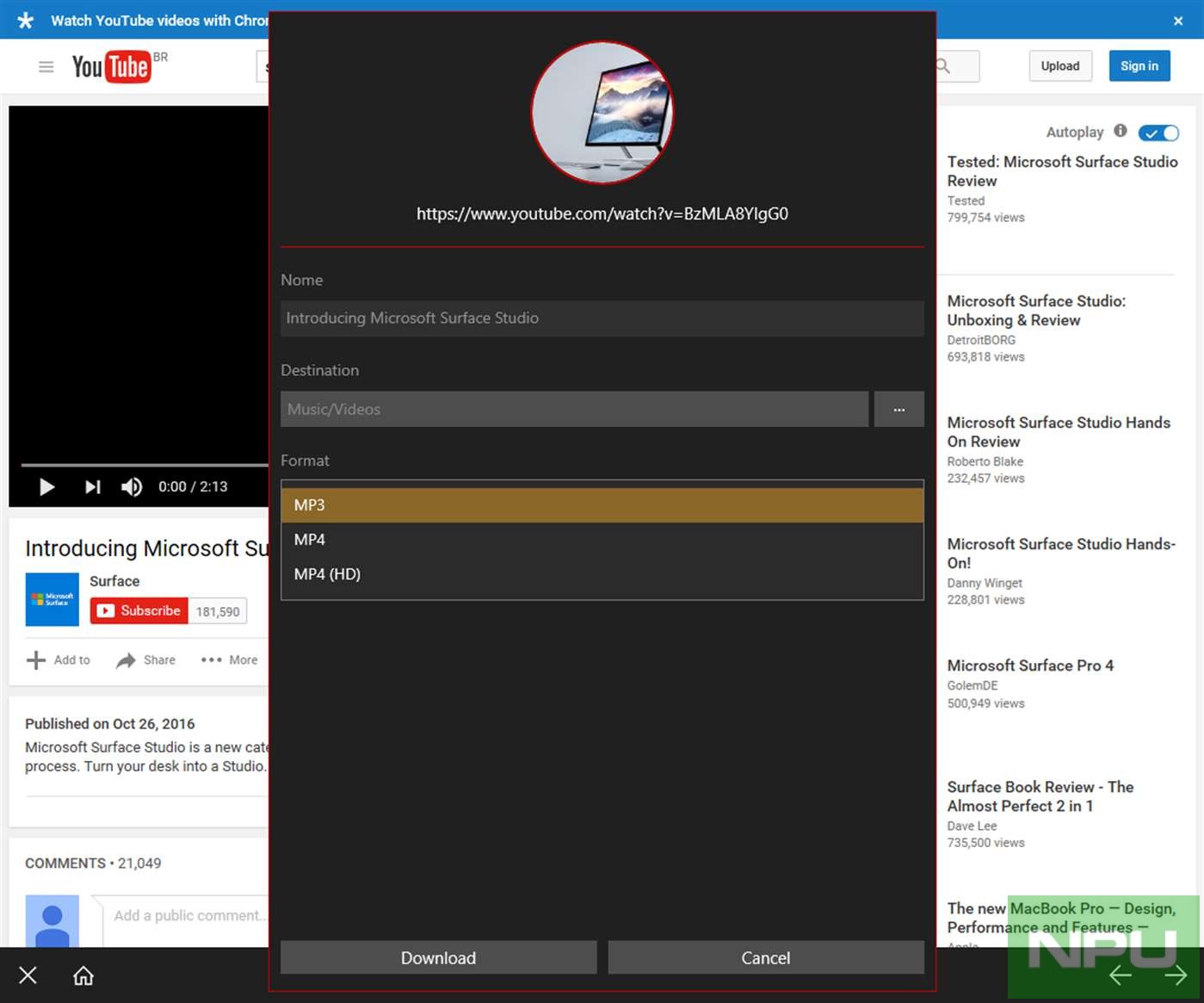Click the Upload button
The image size is (1204, 1003).
pyautogui.click(x=1060, y=66)
